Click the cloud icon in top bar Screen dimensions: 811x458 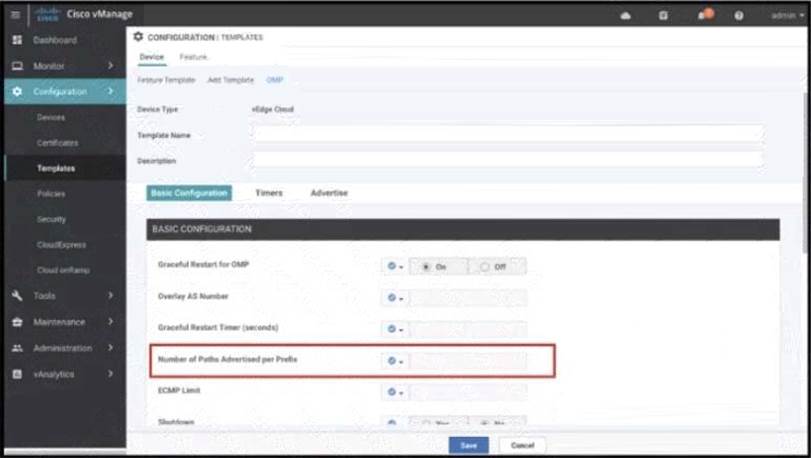(x=627, y=15)
